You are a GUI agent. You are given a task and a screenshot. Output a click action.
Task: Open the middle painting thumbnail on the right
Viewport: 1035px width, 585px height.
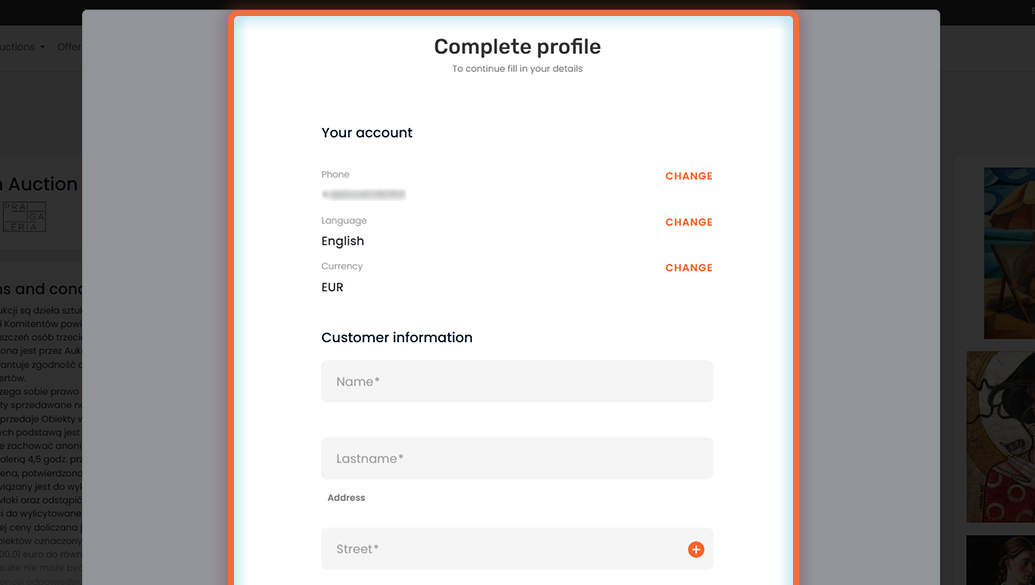point(1001,436)
